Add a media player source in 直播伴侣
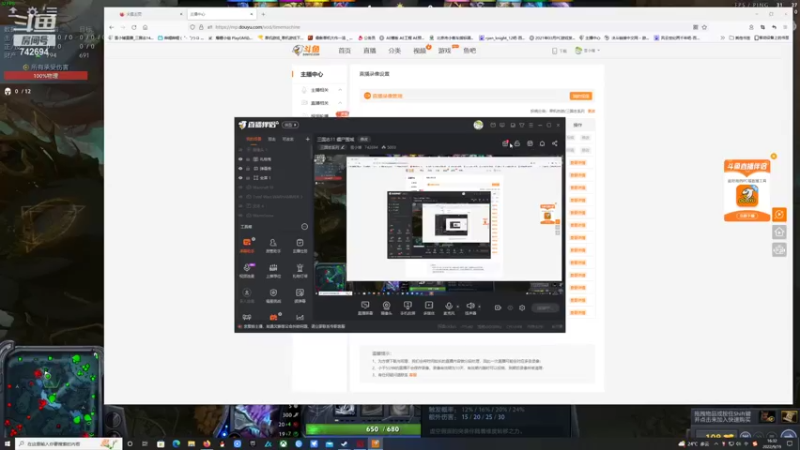This screenshot has height=450, width=800. pos(429,308)
